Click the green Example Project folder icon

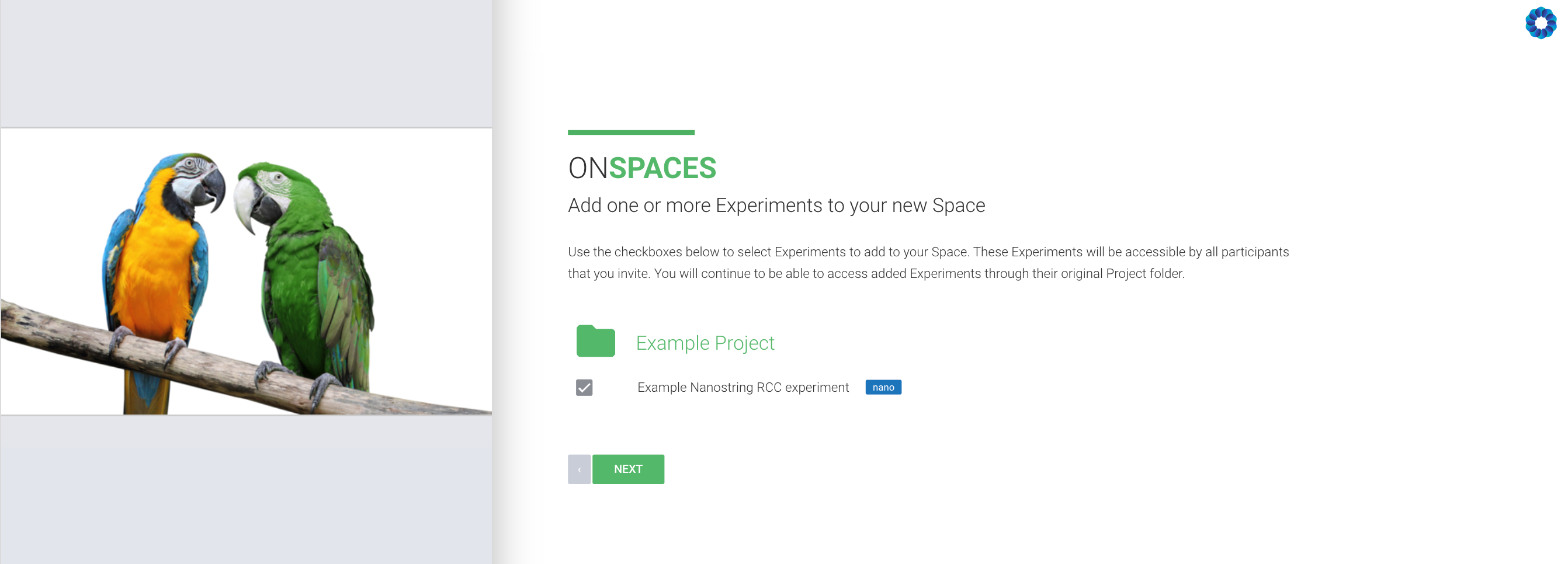(x=595, y=341)
